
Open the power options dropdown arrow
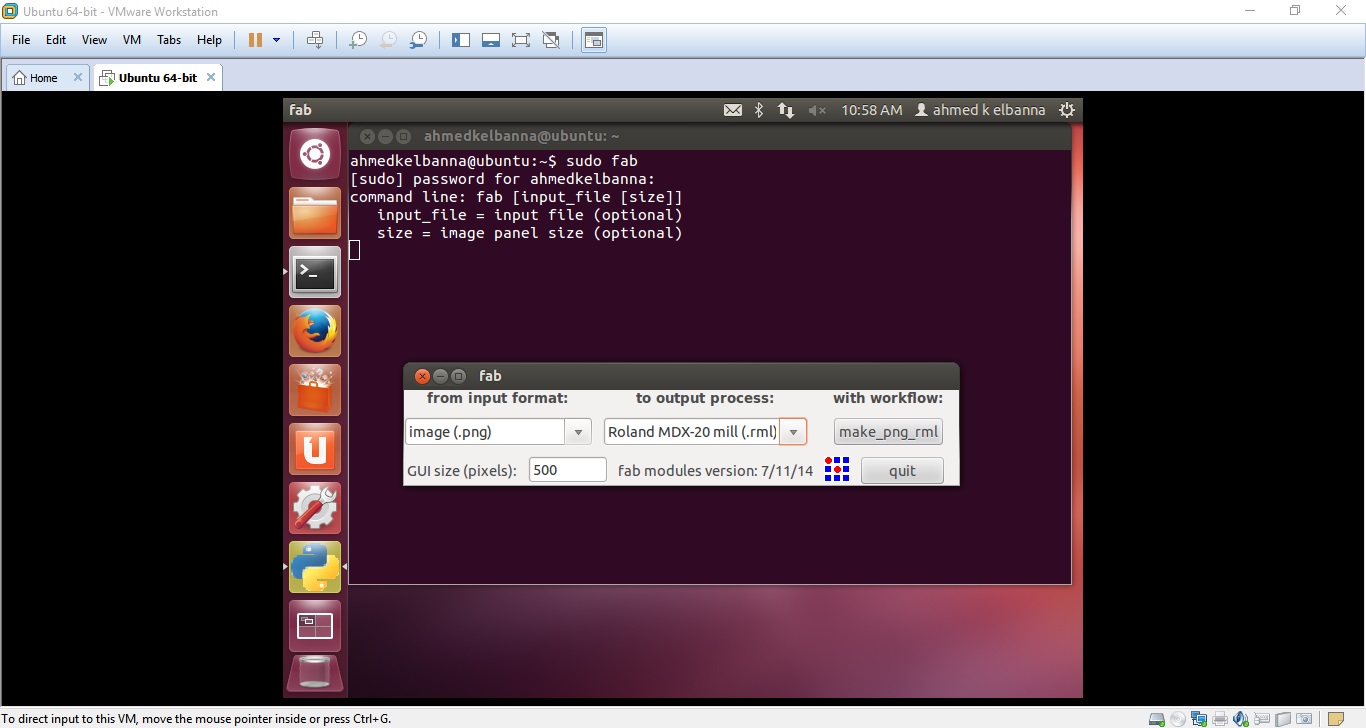(x=276, y=40)
